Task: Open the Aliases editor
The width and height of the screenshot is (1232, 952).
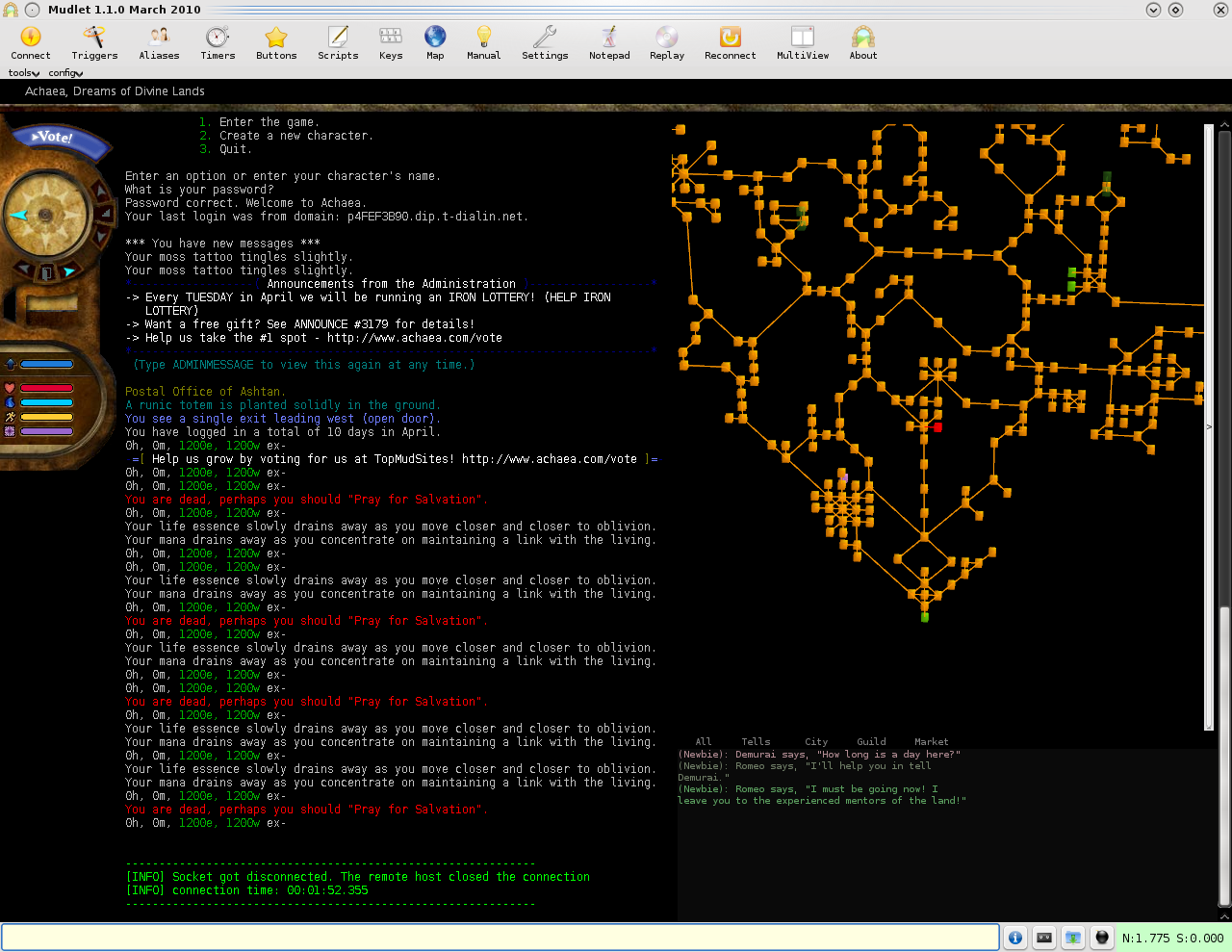Action: (x=159, y=42)
